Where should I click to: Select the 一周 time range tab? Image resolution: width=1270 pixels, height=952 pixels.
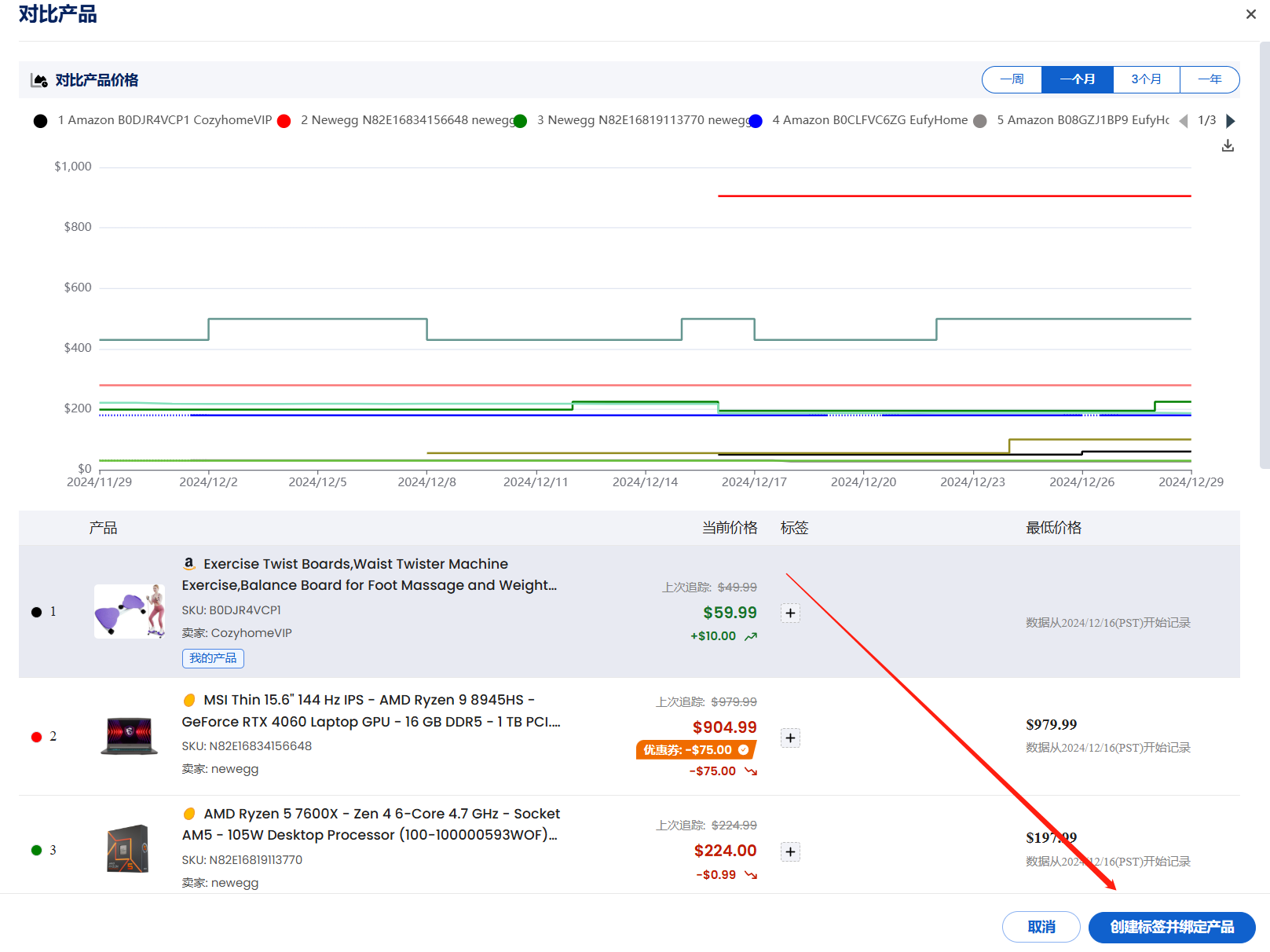(x=1012, y=79)
